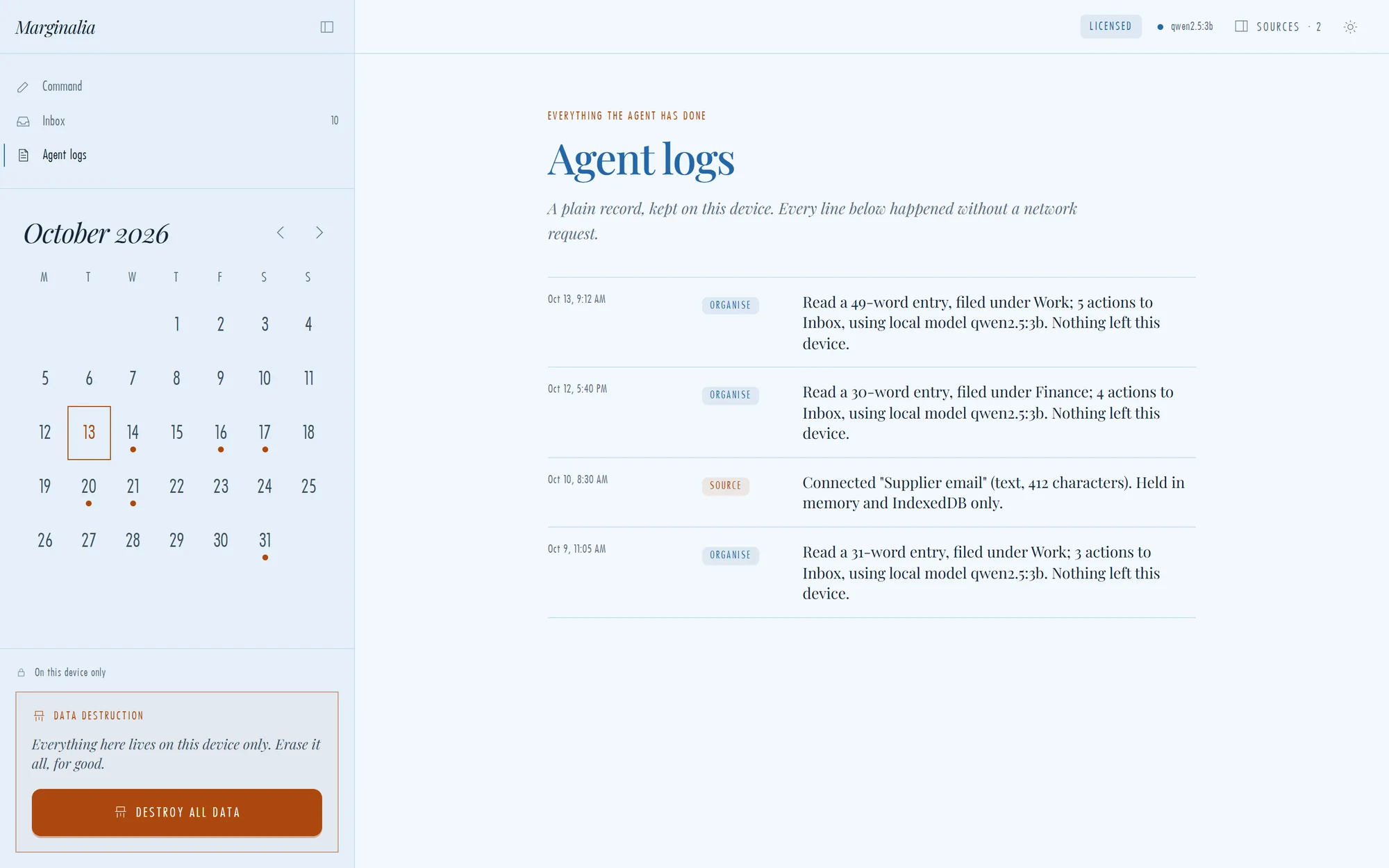Screen dimensions: 1389x868
Task: Click the Supplier email log entry text
Action: coord(994,492)
